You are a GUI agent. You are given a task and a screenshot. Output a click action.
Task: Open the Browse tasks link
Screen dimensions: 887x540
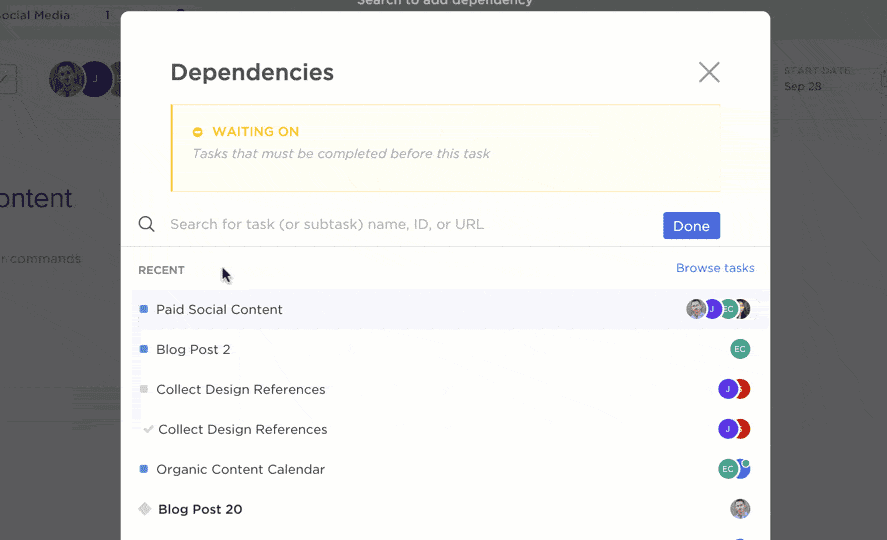[x=715, y=268]
